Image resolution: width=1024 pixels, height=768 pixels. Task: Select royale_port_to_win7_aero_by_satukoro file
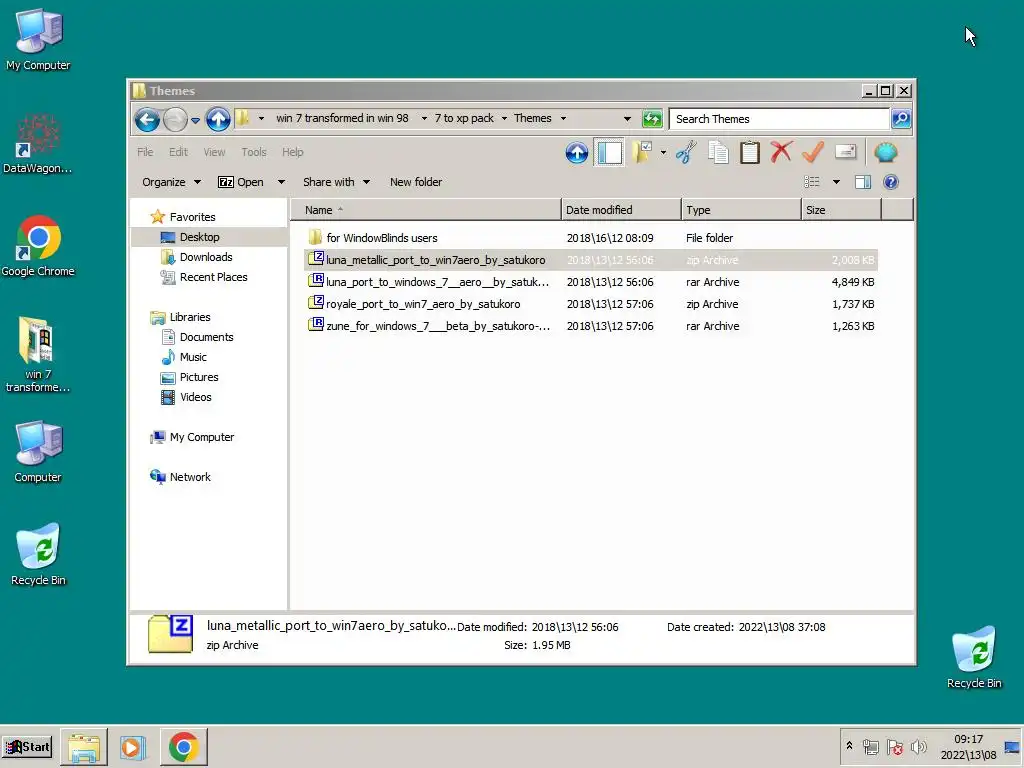coord(590,304)
